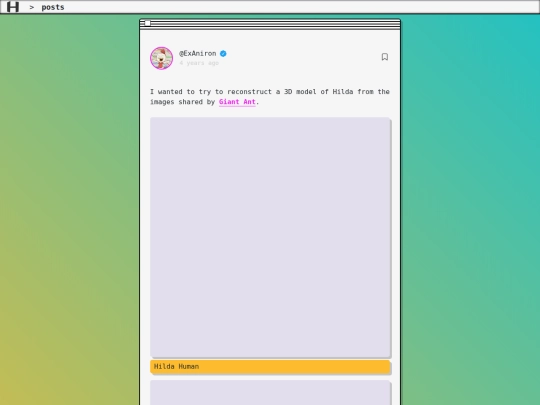540x405 pixels.
Task: Click the post text about reconstructing Hilda
Action: pos(270,97)
